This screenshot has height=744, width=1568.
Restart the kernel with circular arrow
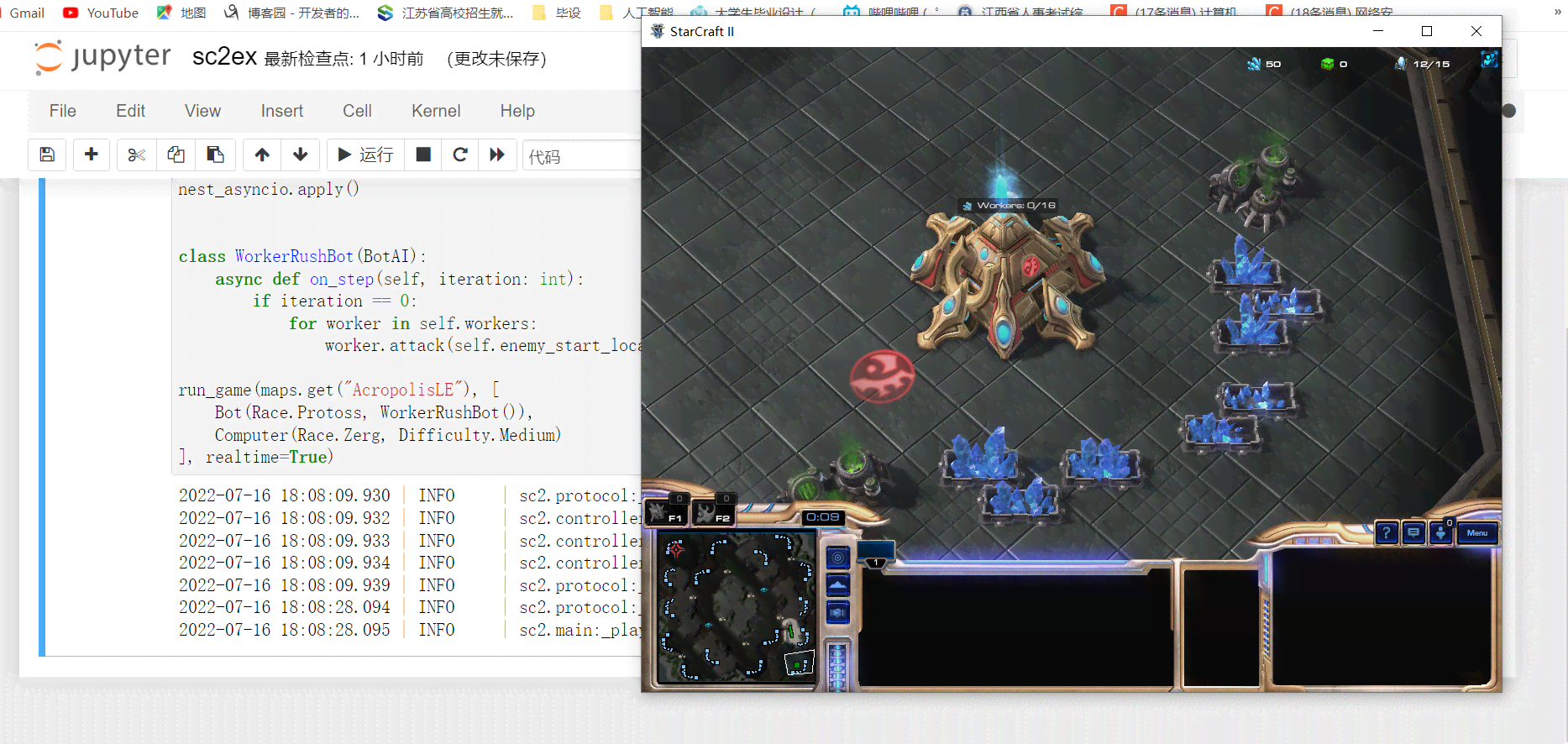(x=460, y=155)
